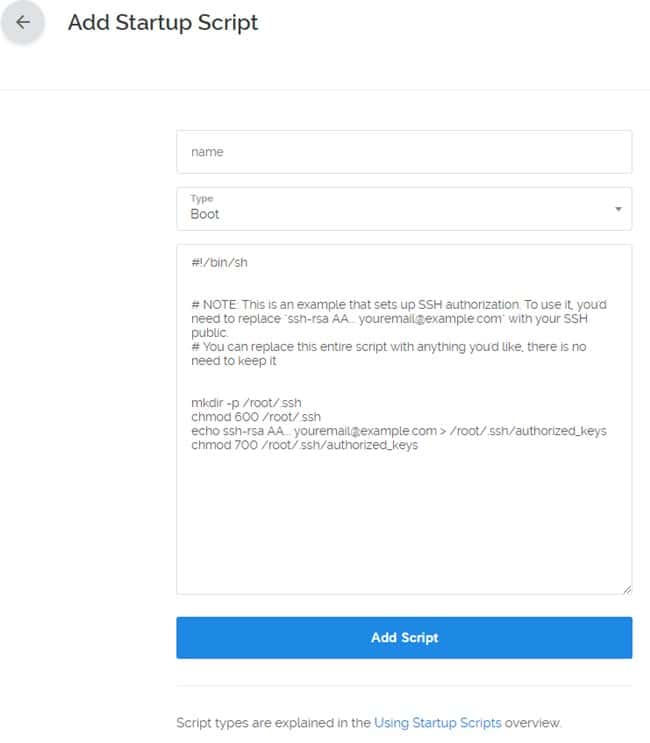Click the chmod 700 authorized_keys line

pyautogui.click(x=304, y=445)
